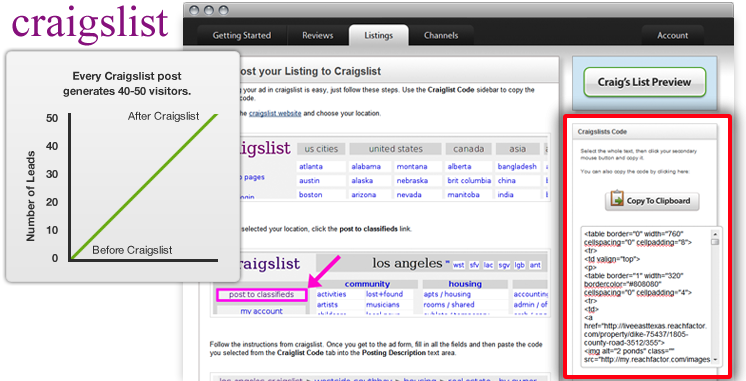Open artists under community
This screenshot has height=381, width=746.
[327, 305]
